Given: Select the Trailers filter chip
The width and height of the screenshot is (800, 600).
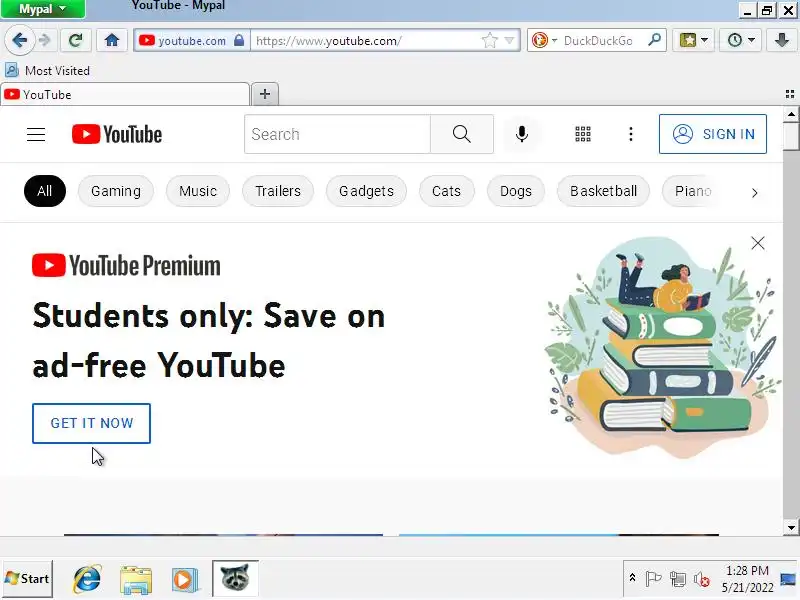Looking at the screenshot, I should click(x=278, y=191).
